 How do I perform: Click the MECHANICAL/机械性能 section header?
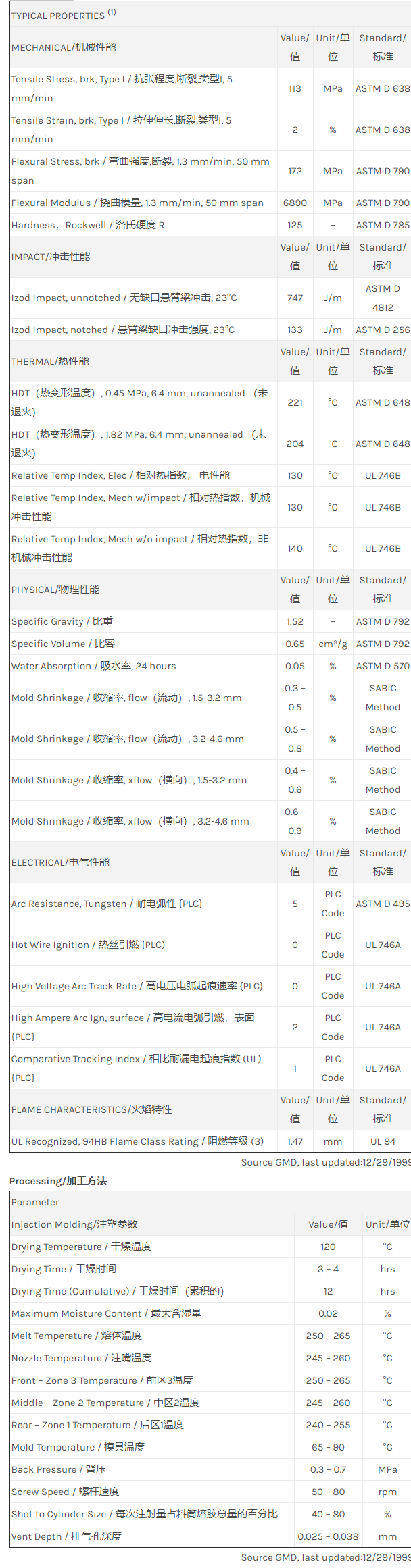[64, 47]
